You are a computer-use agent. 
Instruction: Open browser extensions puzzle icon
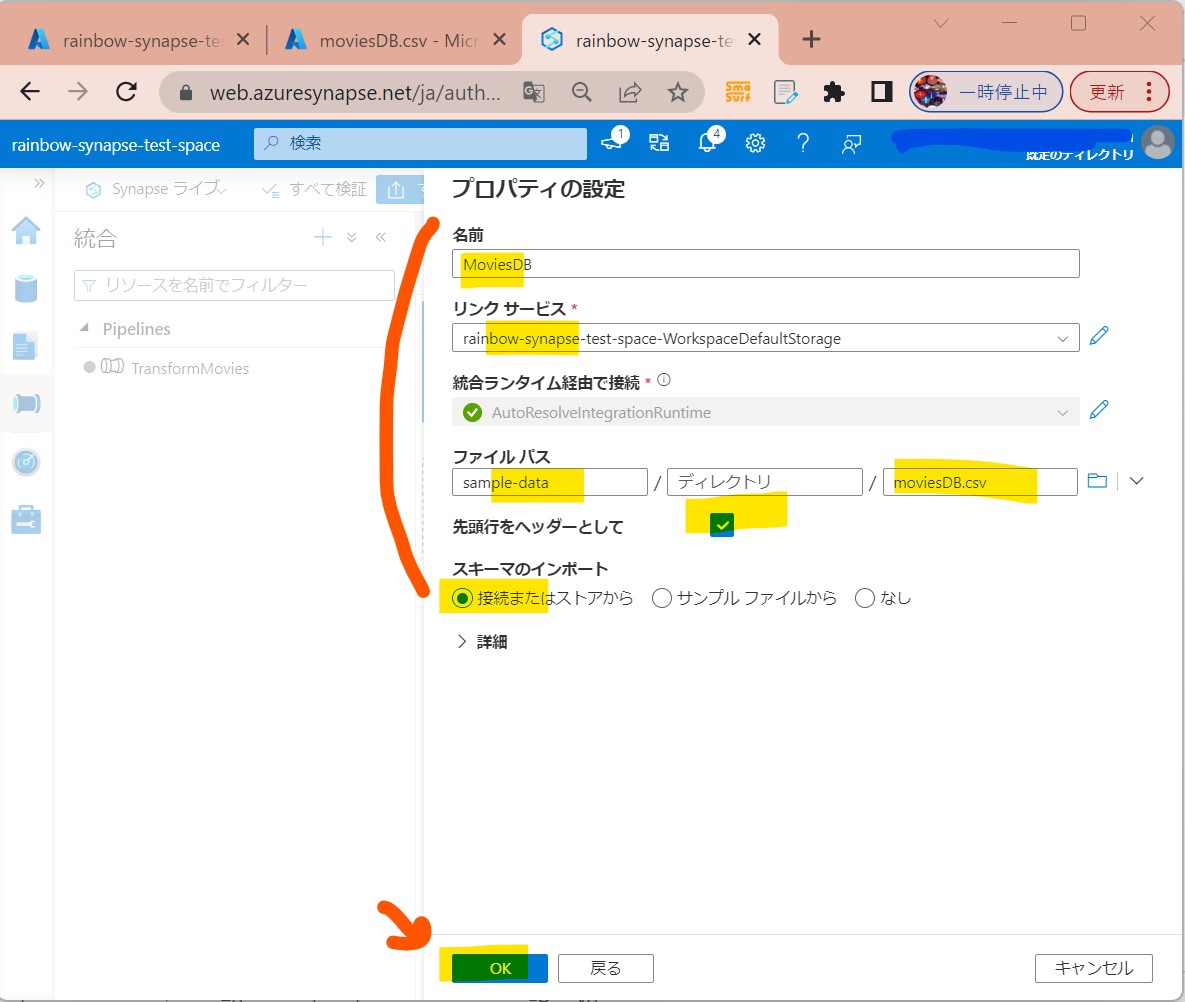(834, 92)
